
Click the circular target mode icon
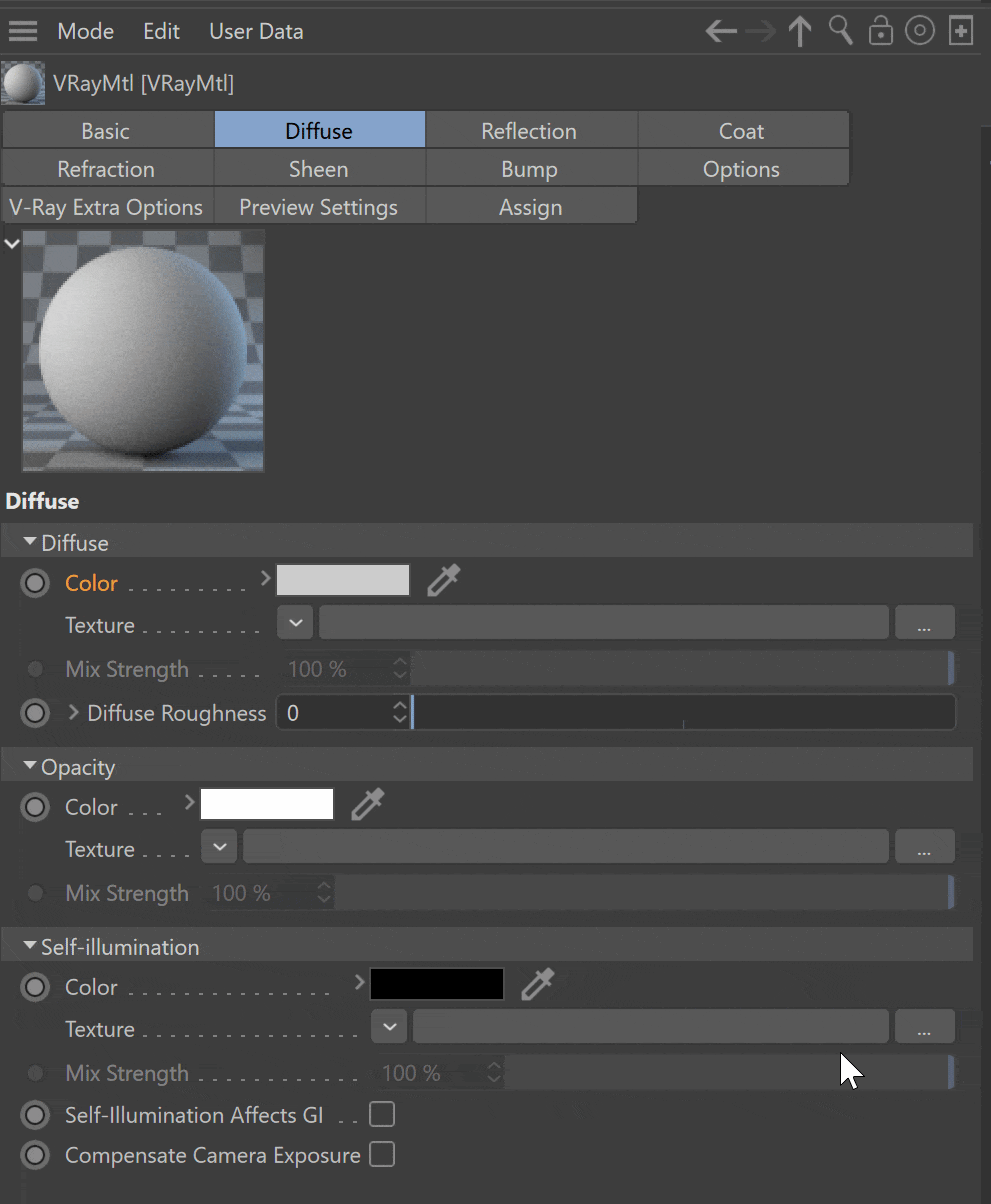point(920,31)
